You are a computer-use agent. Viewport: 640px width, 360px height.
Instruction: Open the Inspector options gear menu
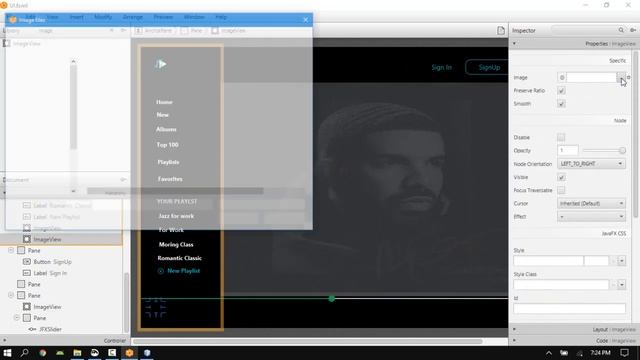[x=633, y=30]
